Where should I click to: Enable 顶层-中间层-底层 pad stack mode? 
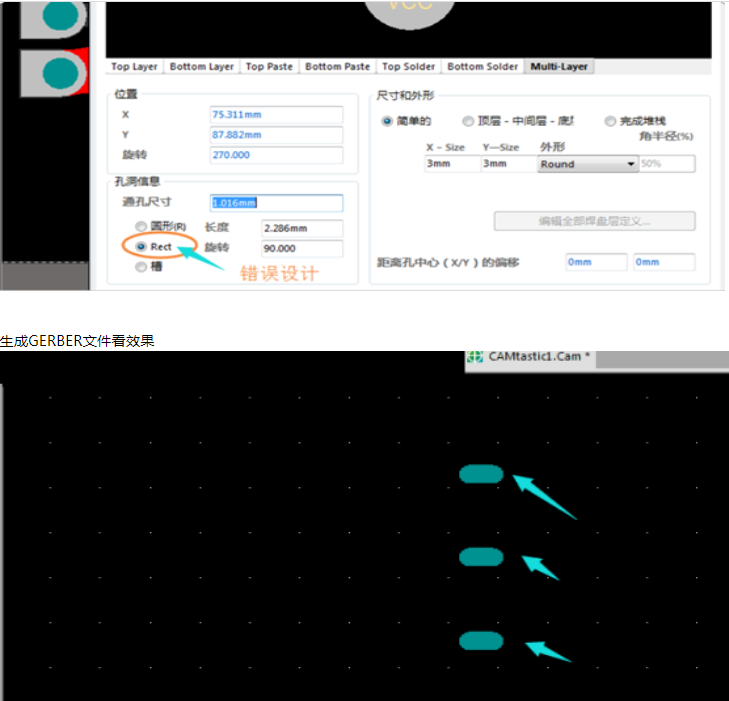pos(468,121)
